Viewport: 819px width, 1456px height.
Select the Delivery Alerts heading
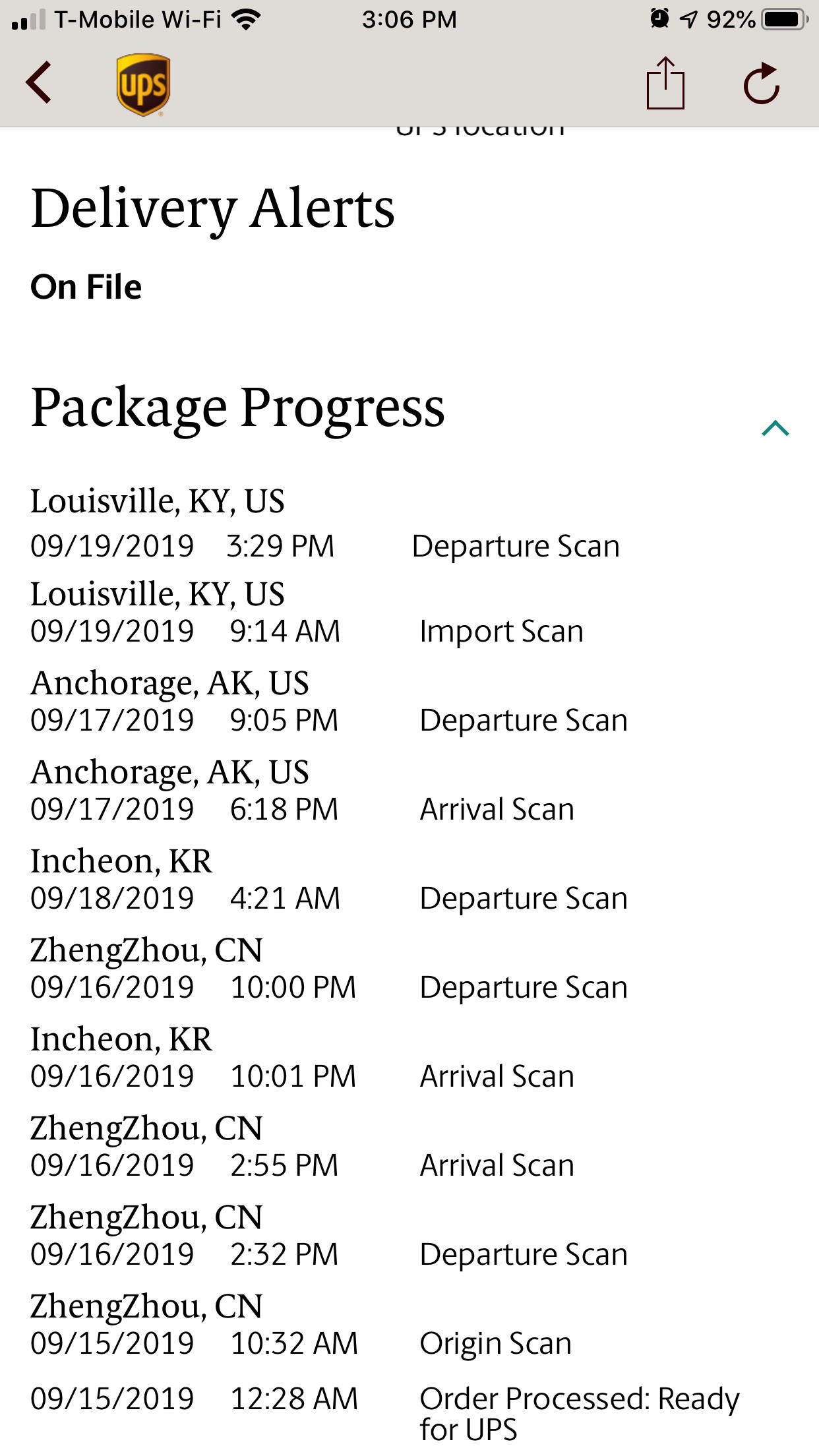212,208
